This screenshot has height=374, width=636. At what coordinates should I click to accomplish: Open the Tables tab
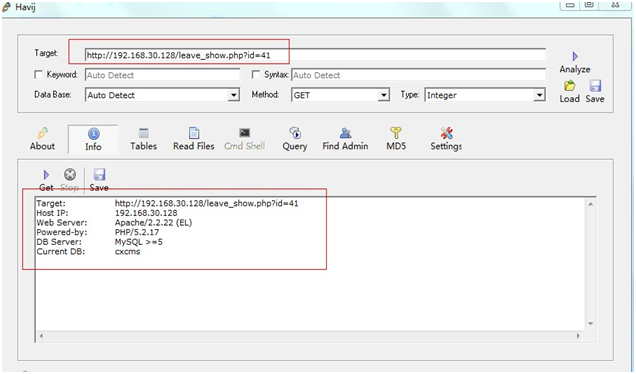point(144,140)
